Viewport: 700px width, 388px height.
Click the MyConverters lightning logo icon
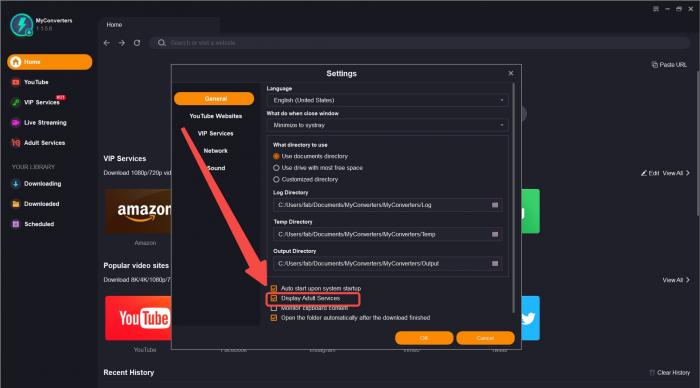coord(21,25)
